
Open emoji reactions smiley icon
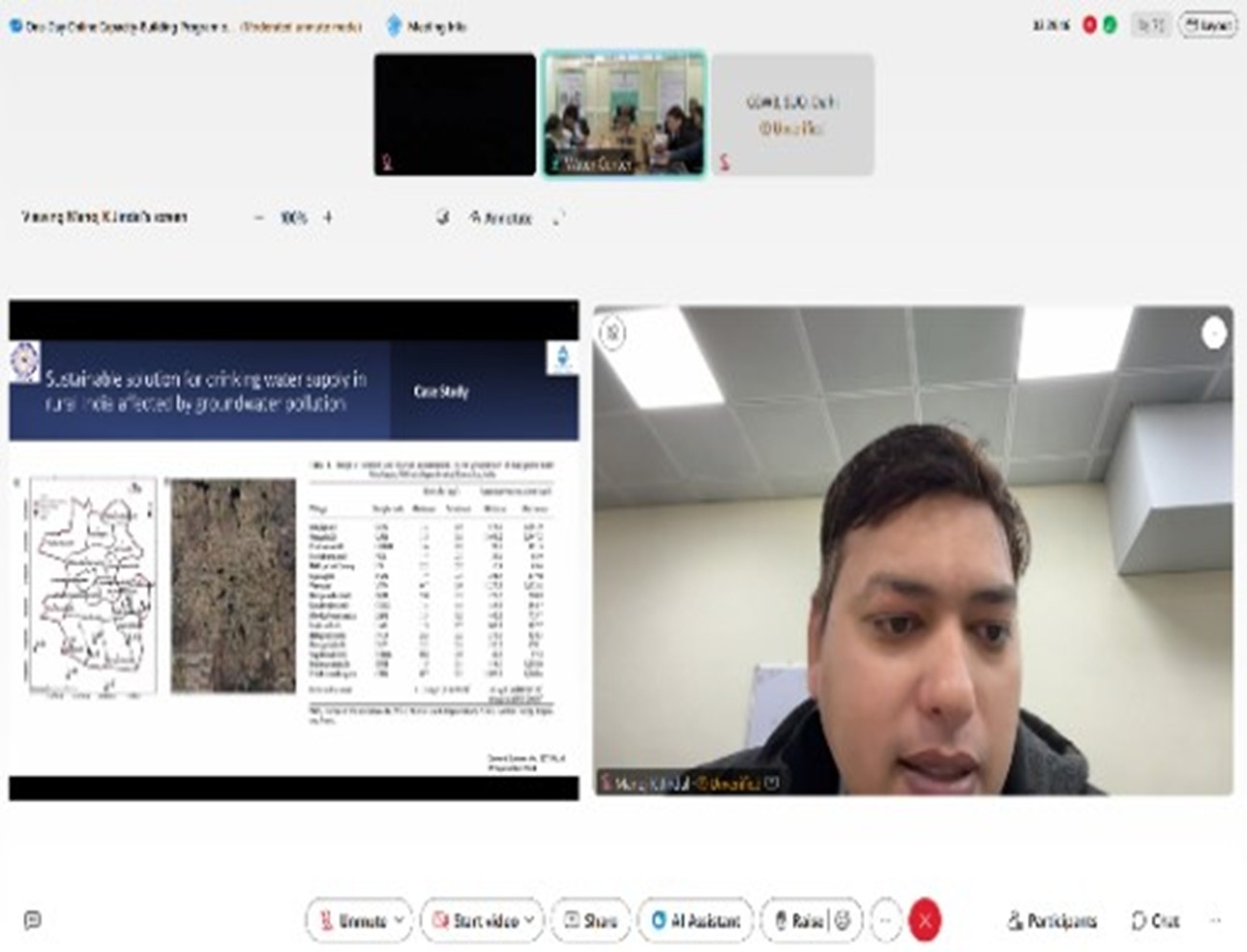[x=843, y=920]
